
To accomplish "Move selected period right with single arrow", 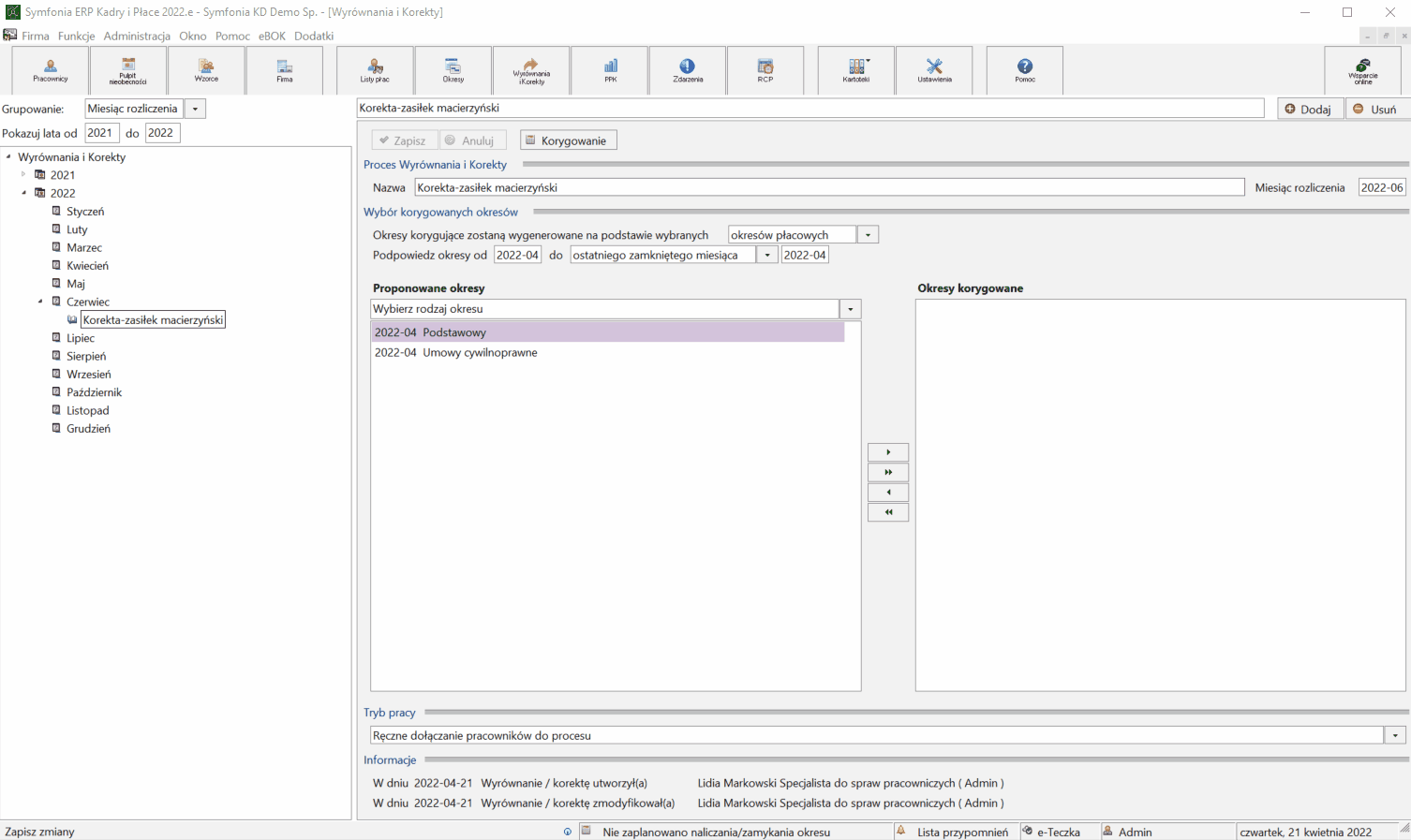I will 888,452.
